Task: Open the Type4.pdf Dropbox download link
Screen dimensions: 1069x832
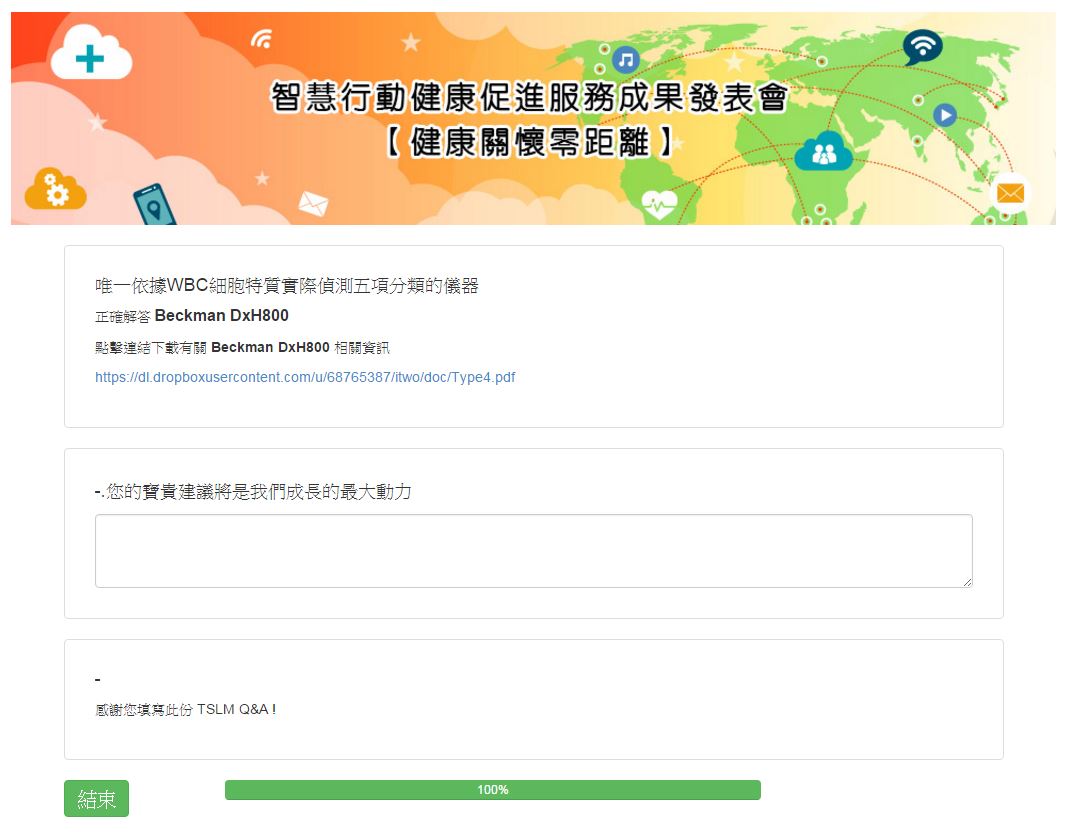Action: pyautogui.click(x=305, y=377)
